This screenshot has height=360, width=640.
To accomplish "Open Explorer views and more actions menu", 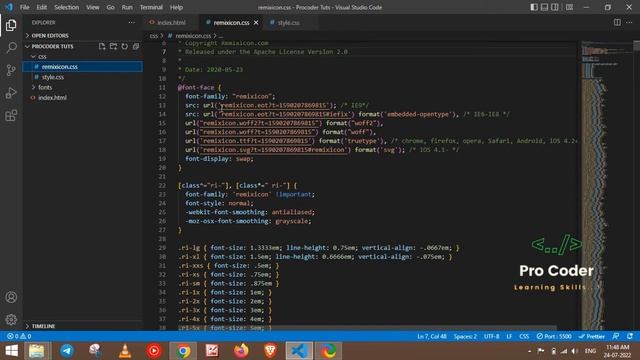I will click(132, 23).
